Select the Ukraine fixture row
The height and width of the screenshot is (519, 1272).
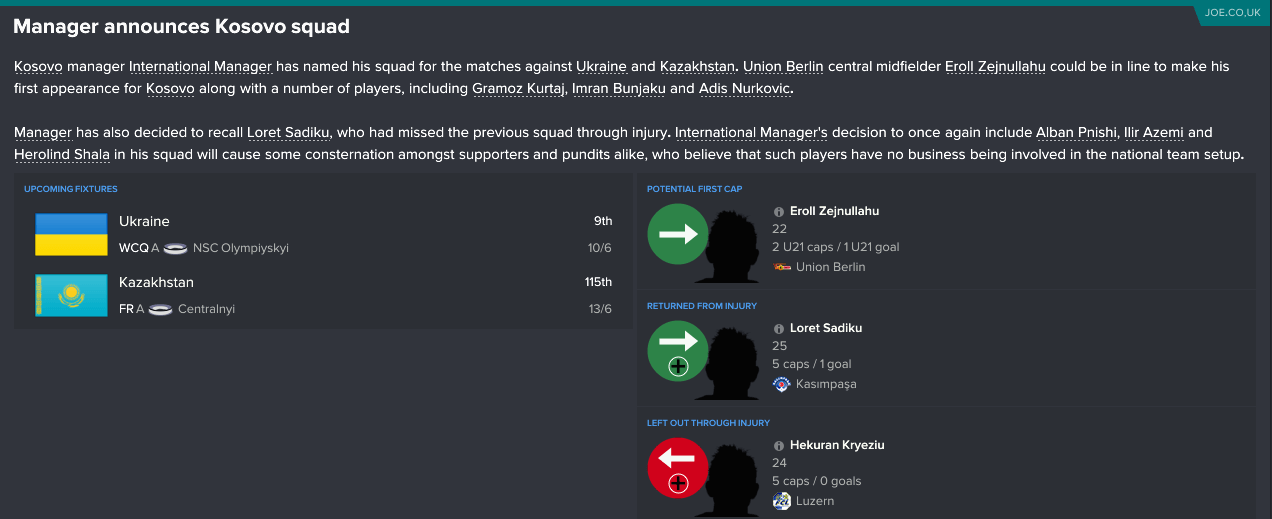pyautogui.click(x=324, y=234)
